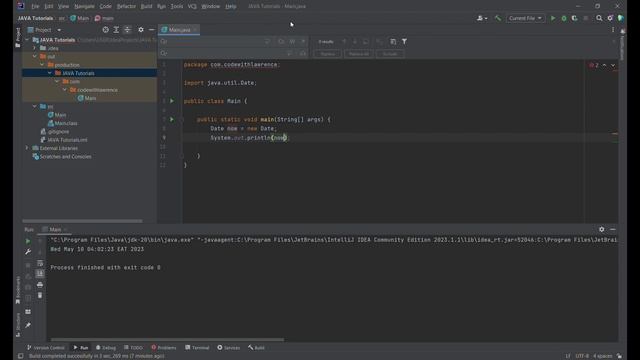Open the TODO tool window
Viewport: 640px width, 360px height.
click(133, 348)
